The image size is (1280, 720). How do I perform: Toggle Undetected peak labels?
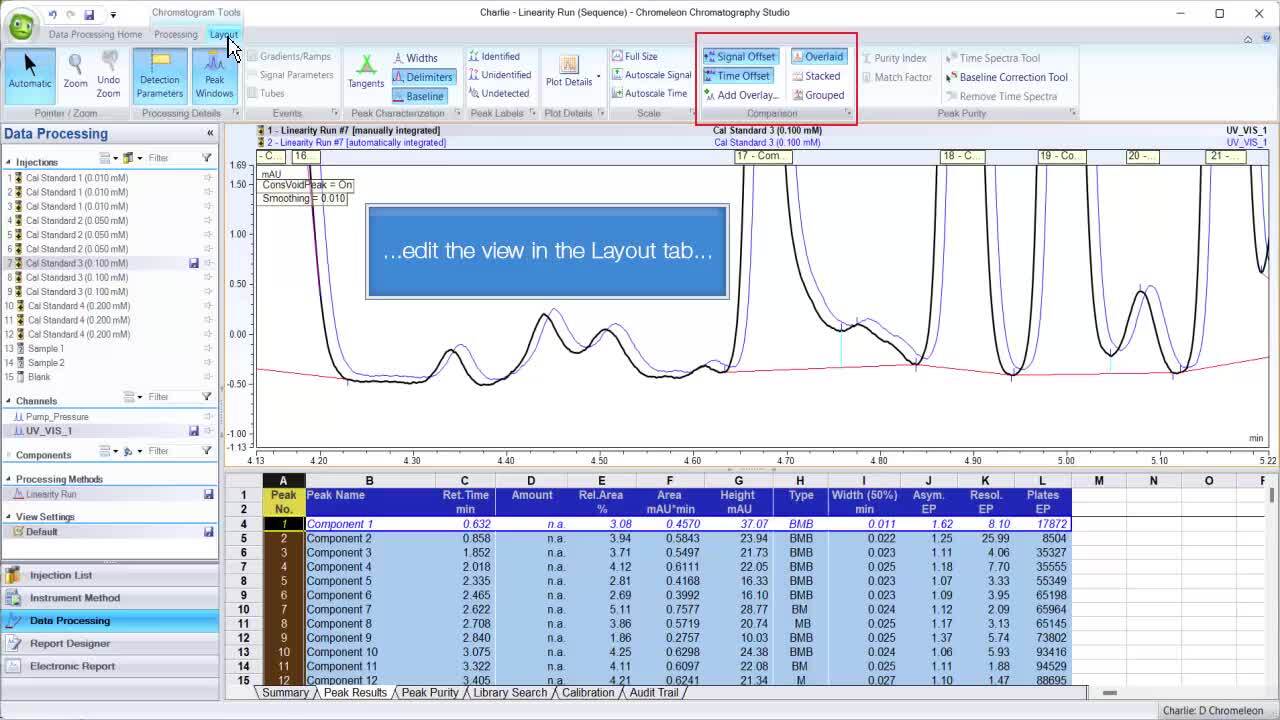click(x=499, y=93)
